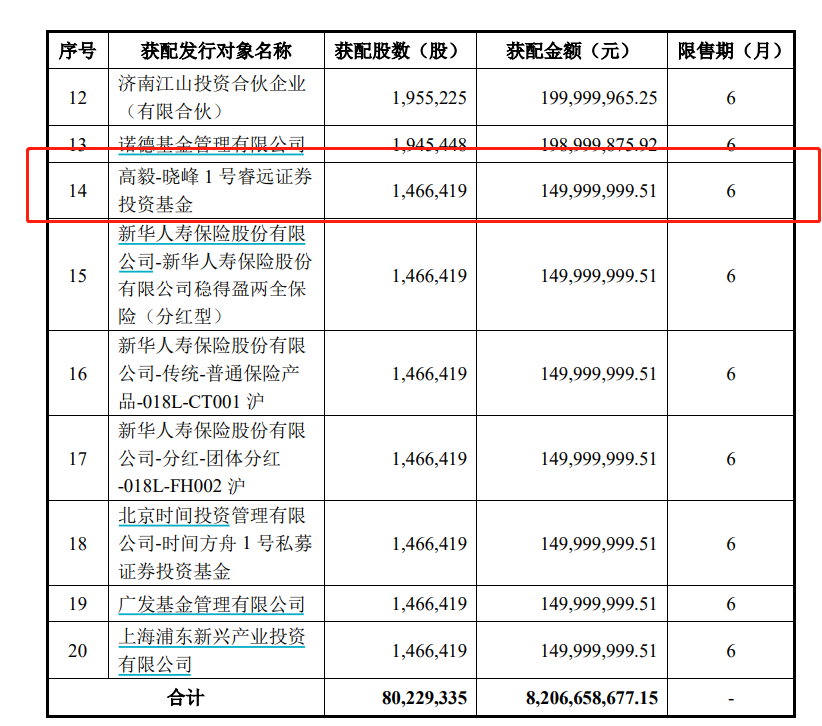822x726 pixels.
Task: Click 高毅-晓峰 1 号睿远证券投资基金 cell
Action: point(215,191)
